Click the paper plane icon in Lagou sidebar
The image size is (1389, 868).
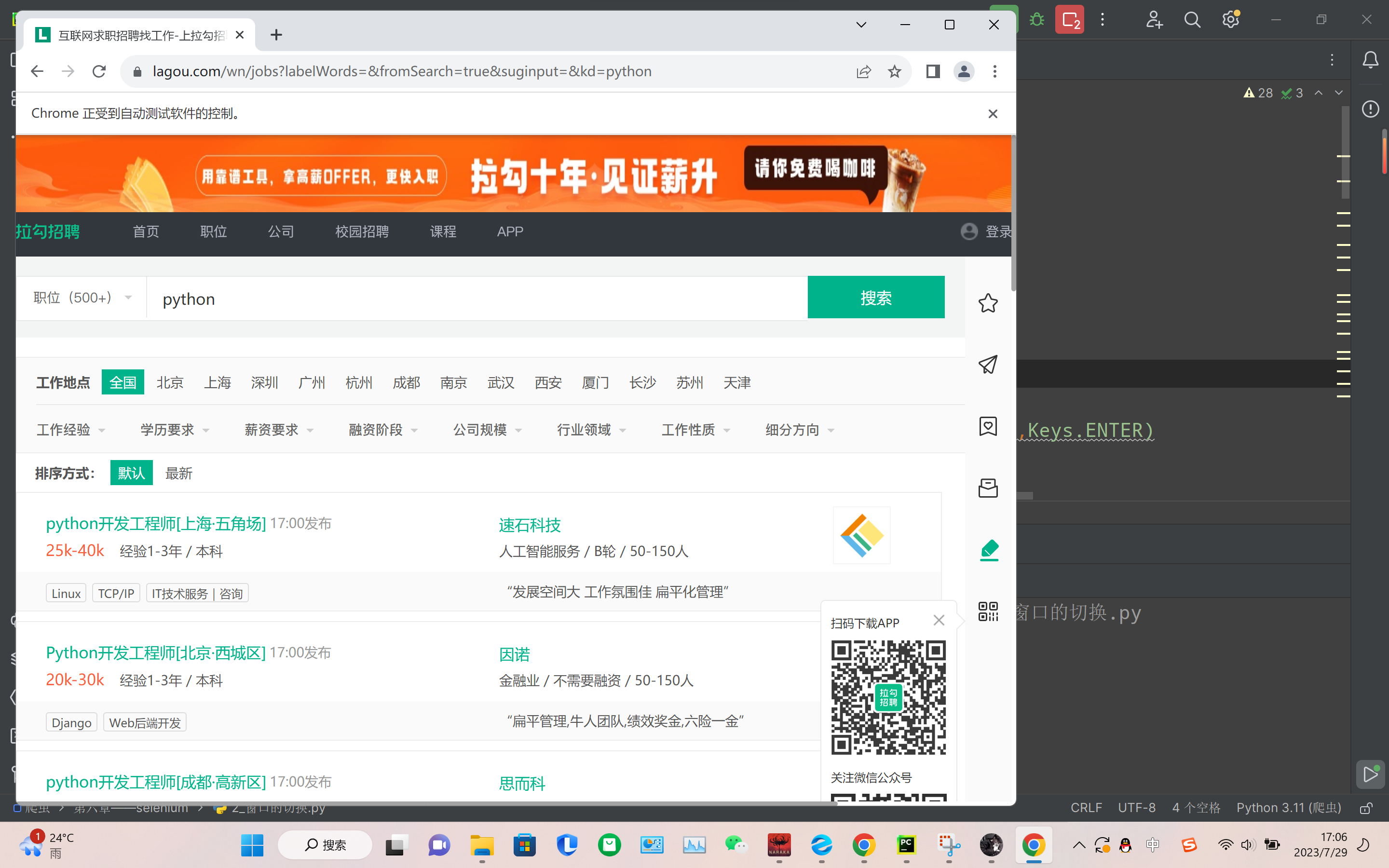pos(988,364)
